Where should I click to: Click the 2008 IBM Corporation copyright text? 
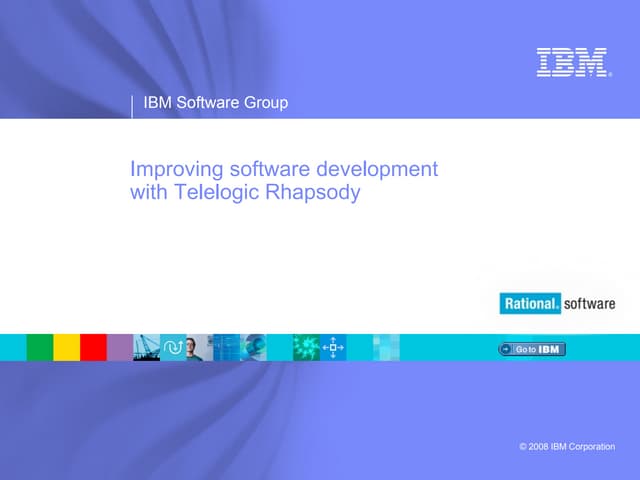coord(567,446)
